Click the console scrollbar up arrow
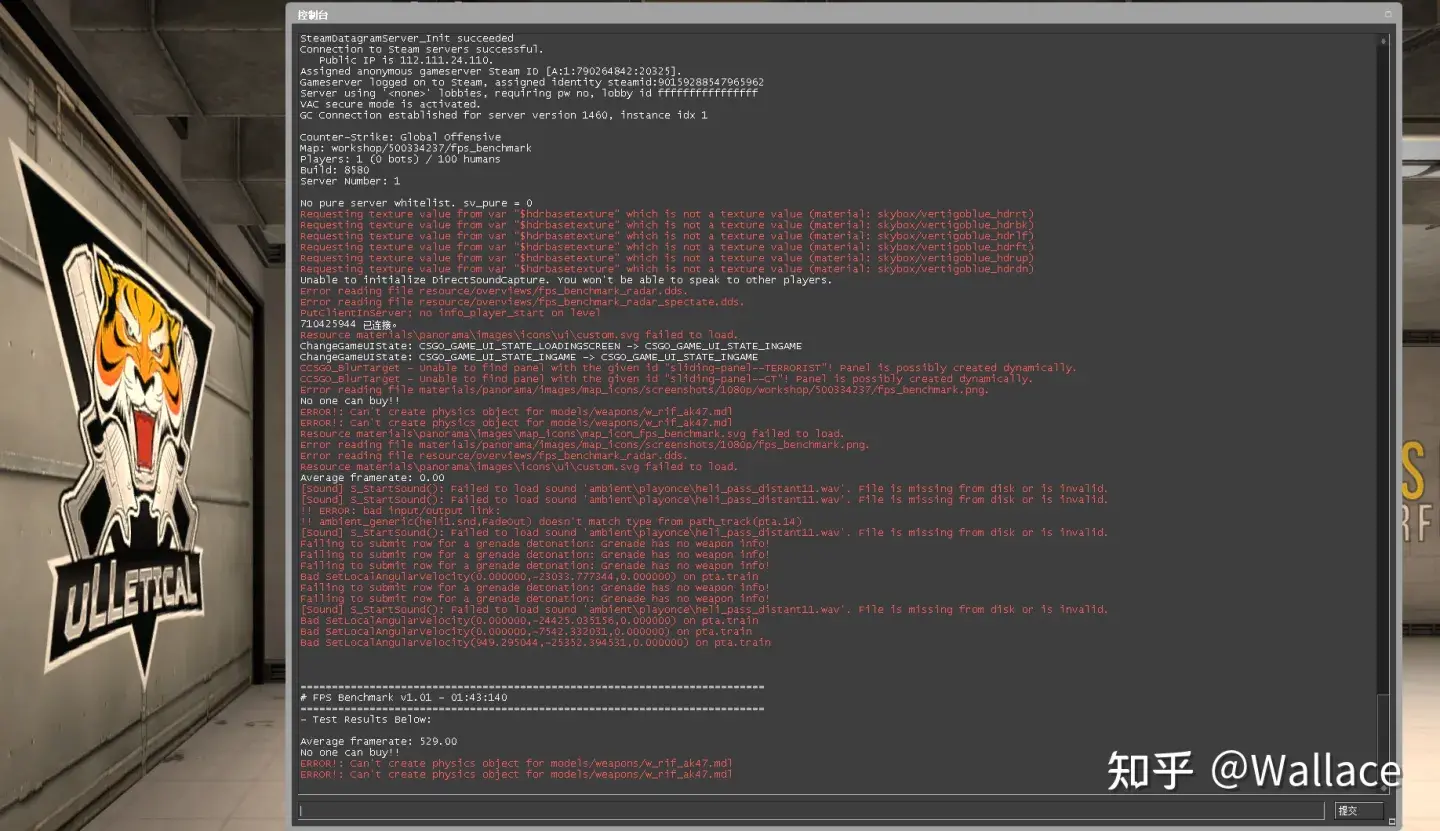1440x831 pixels. click(x=1383, y=39)
